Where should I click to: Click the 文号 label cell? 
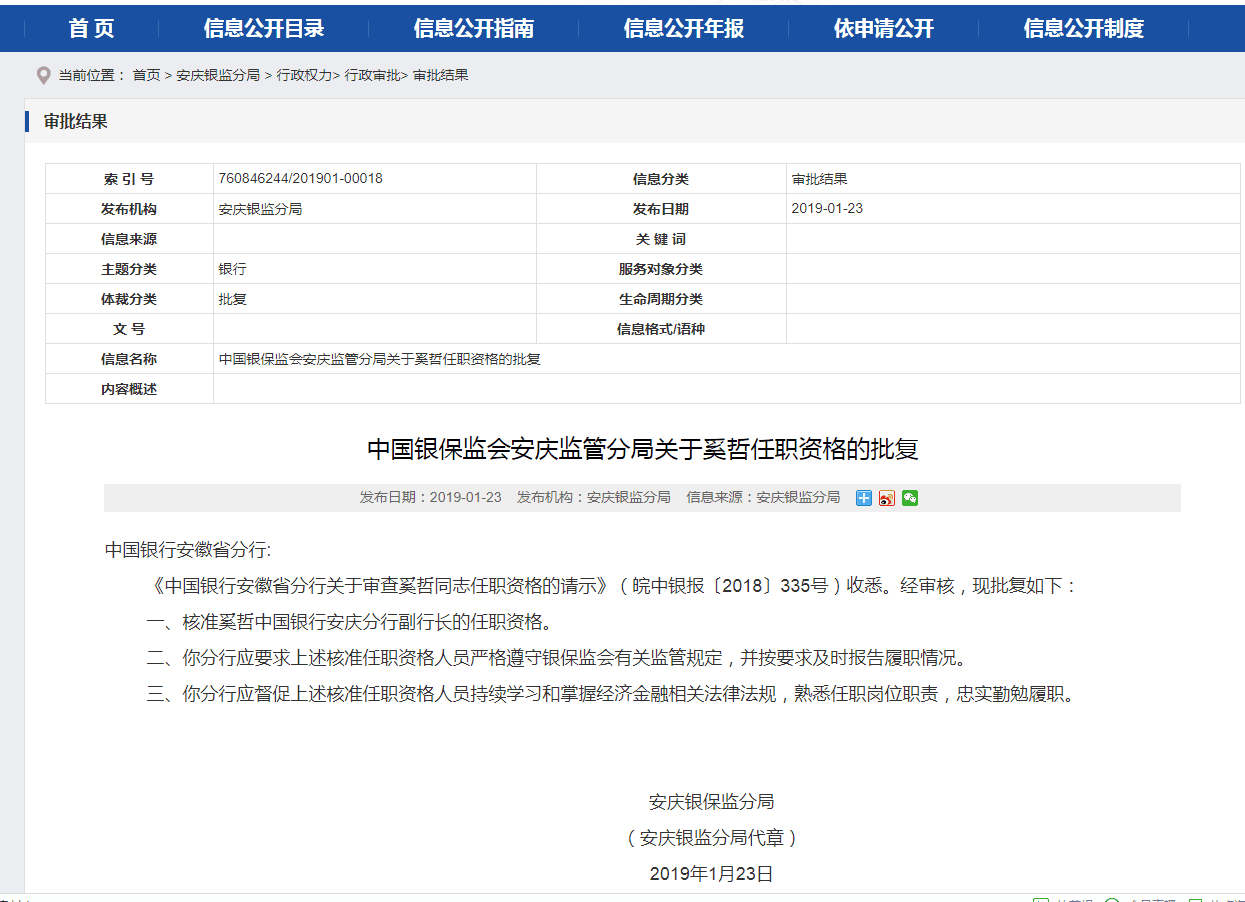(x=129, y=329)
